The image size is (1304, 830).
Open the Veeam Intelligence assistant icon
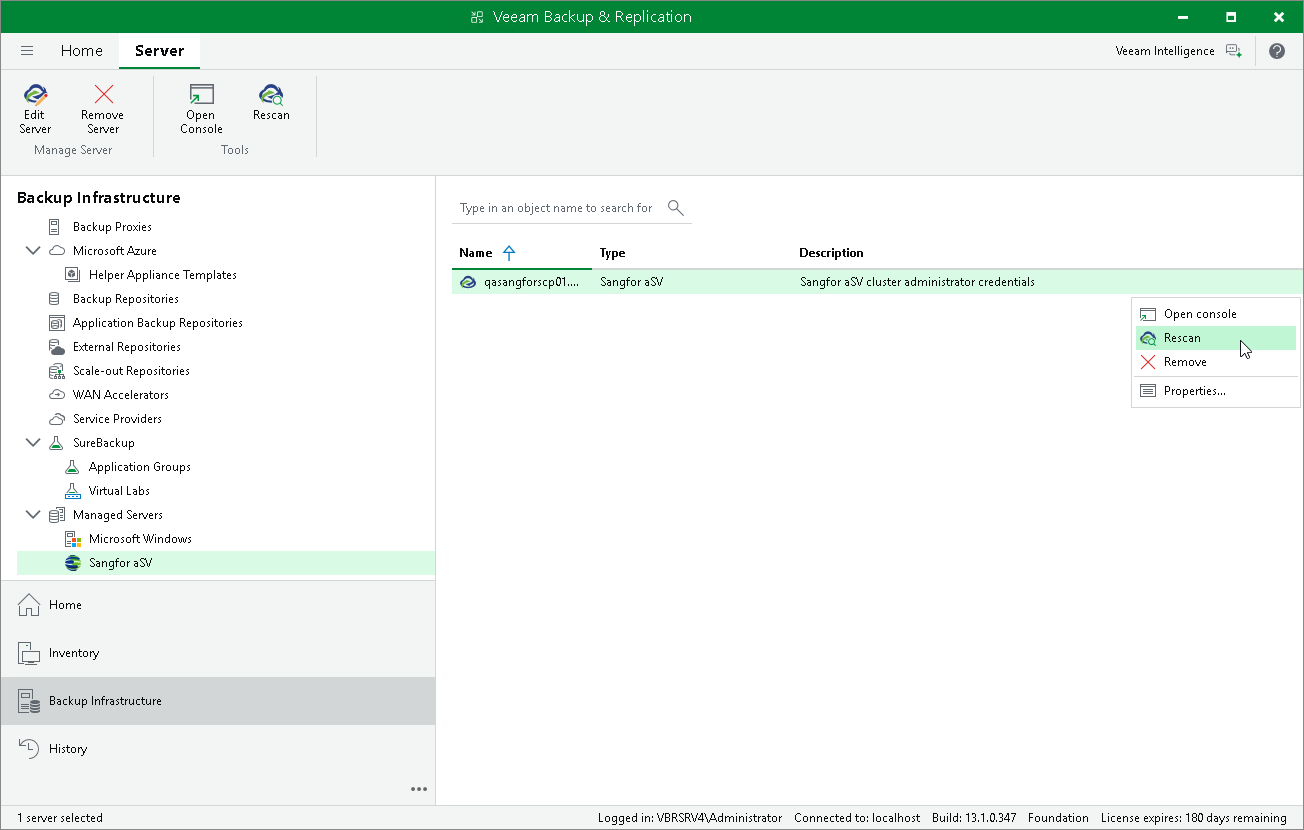click(1234, 51)
